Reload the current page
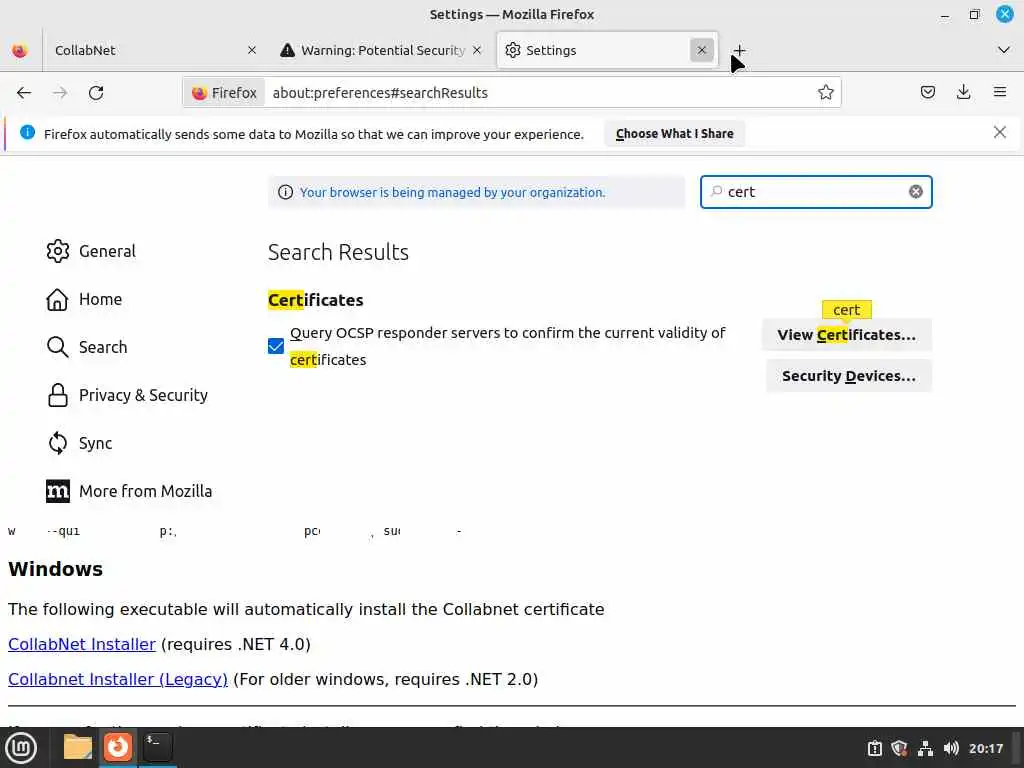This screenshot has height=768, width=1024. pyautogui.click(x=96, y=93)
